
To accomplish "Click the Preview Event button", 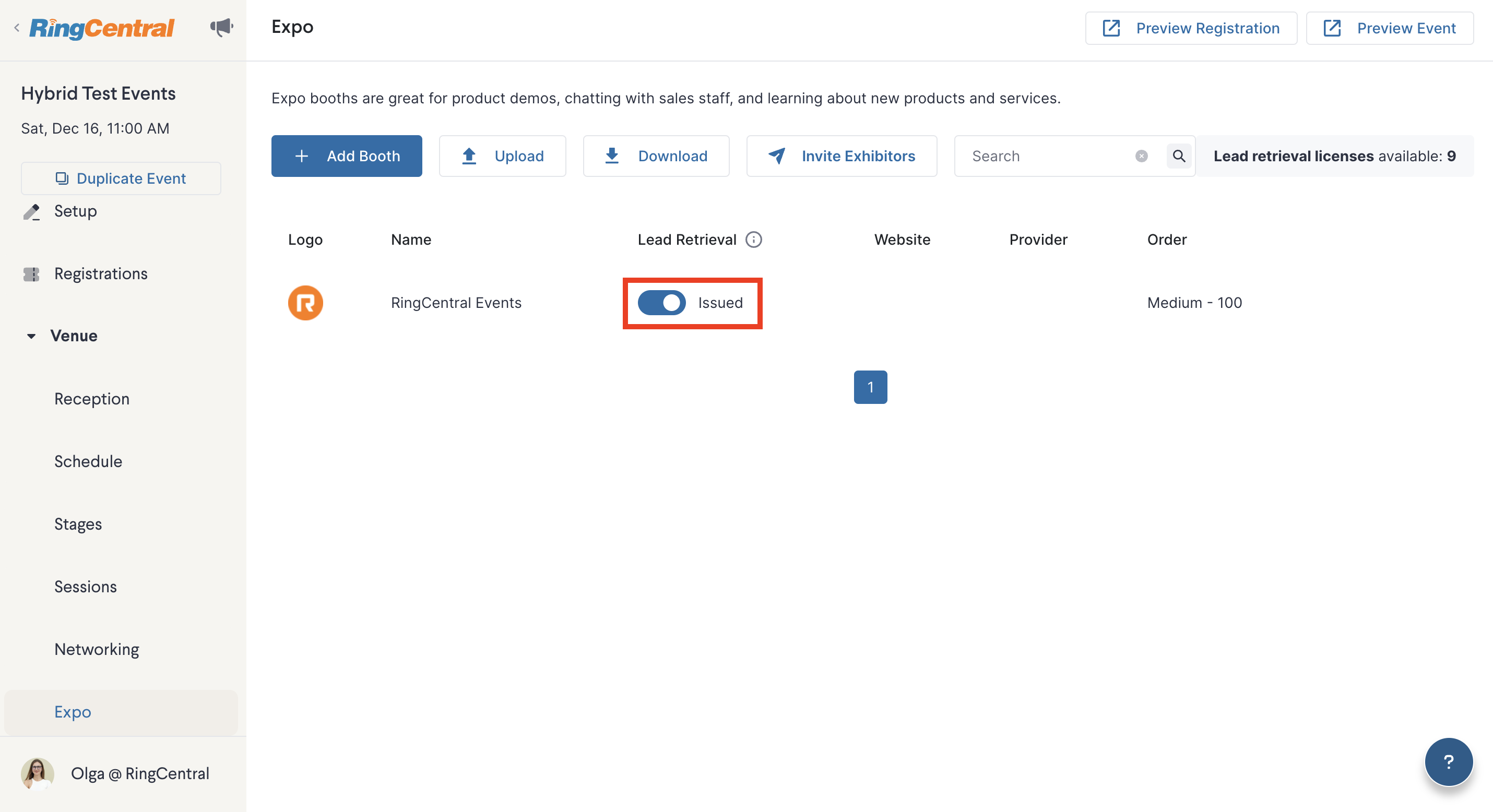I will coord(1389,28).
